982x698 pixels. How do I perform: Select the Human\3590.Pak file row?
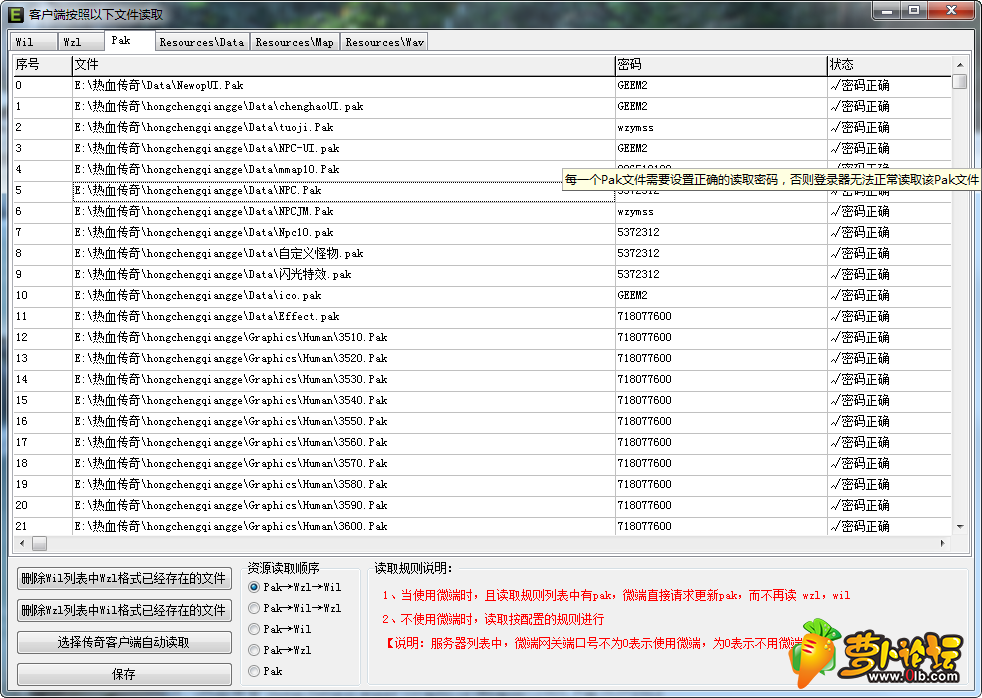pos(482,505)
